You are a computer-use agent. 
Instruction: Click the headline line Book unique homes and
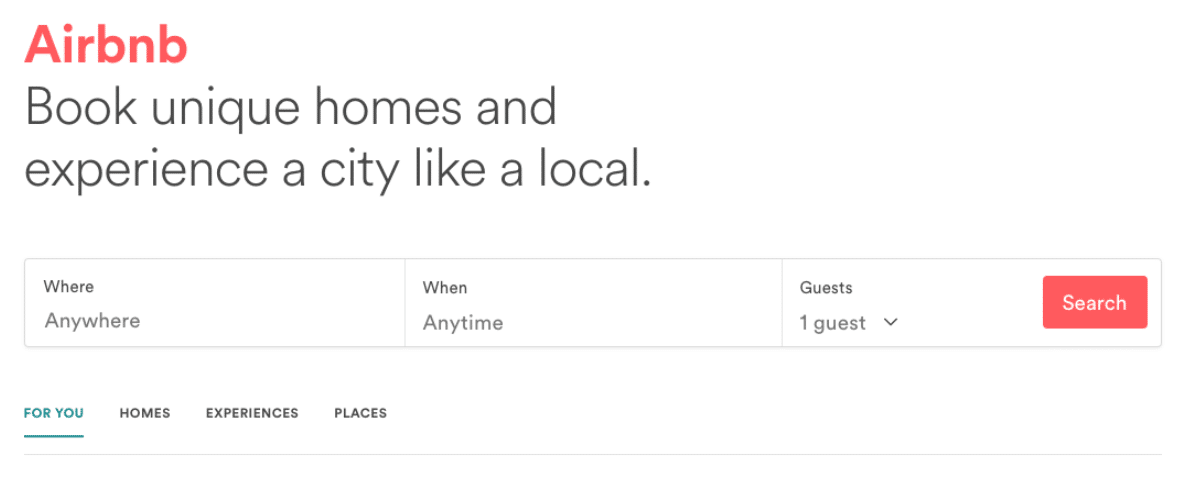tap(290, 107)
